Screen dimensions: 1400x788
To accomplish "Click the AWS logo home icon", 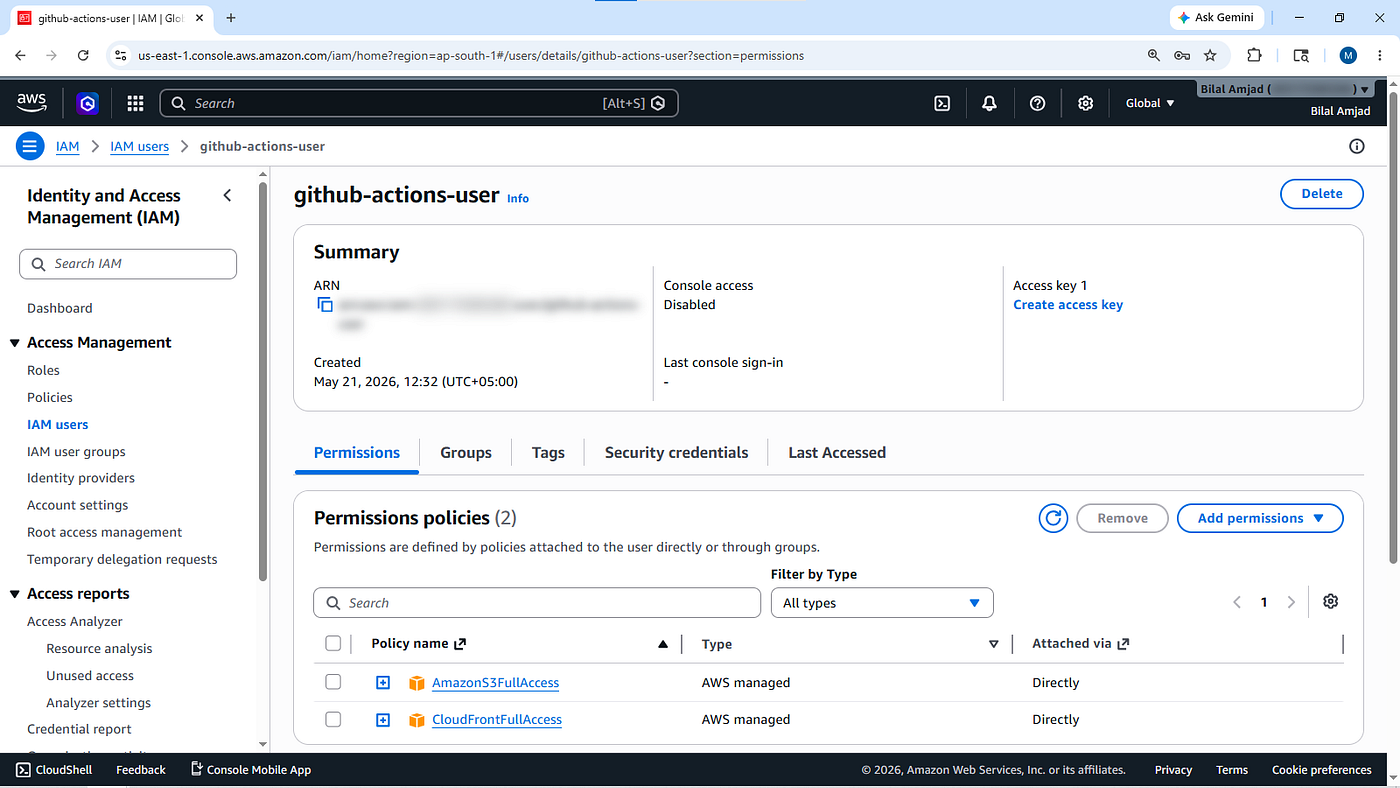I will coord(32,102).
